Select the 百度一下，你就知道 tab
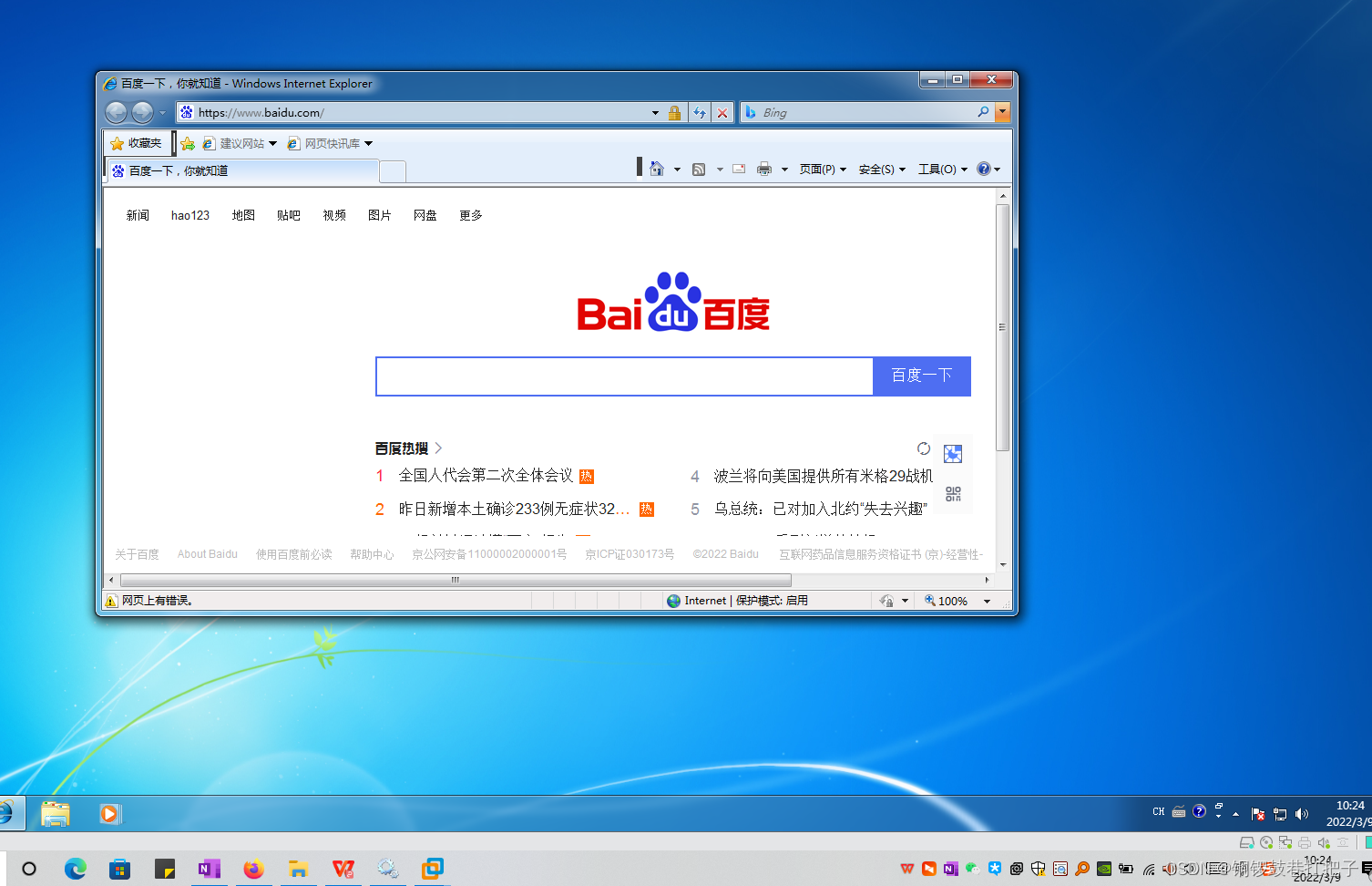 tap(241, 171)
